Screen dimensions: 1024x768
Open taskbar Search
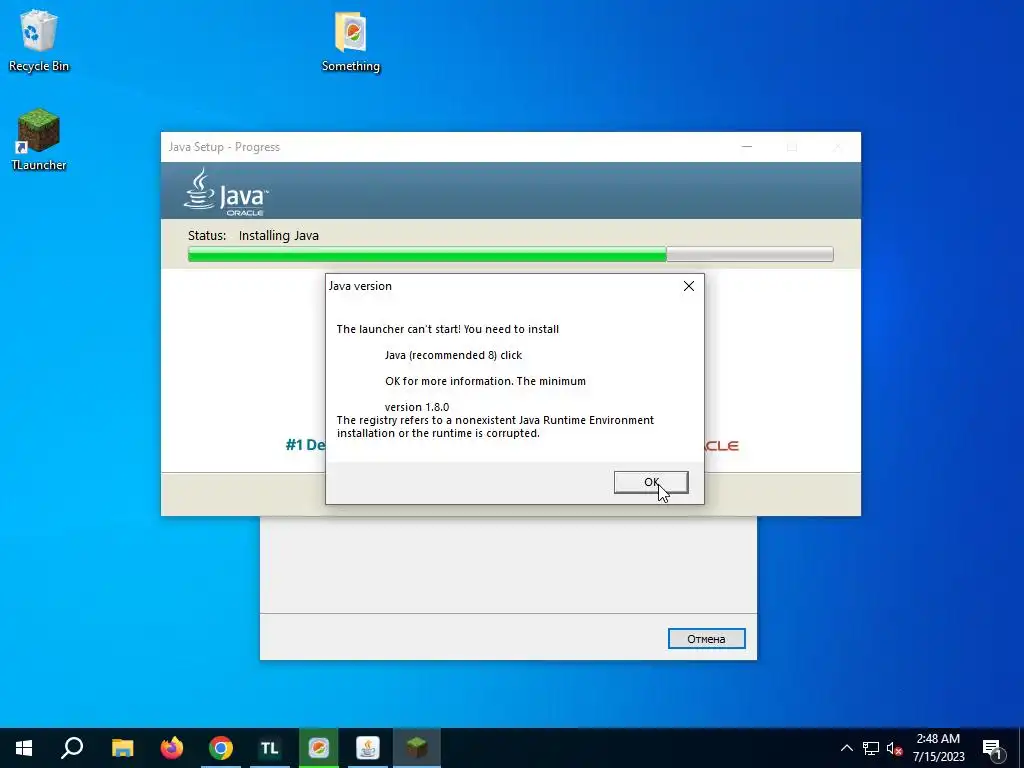(x=72, y=748)
